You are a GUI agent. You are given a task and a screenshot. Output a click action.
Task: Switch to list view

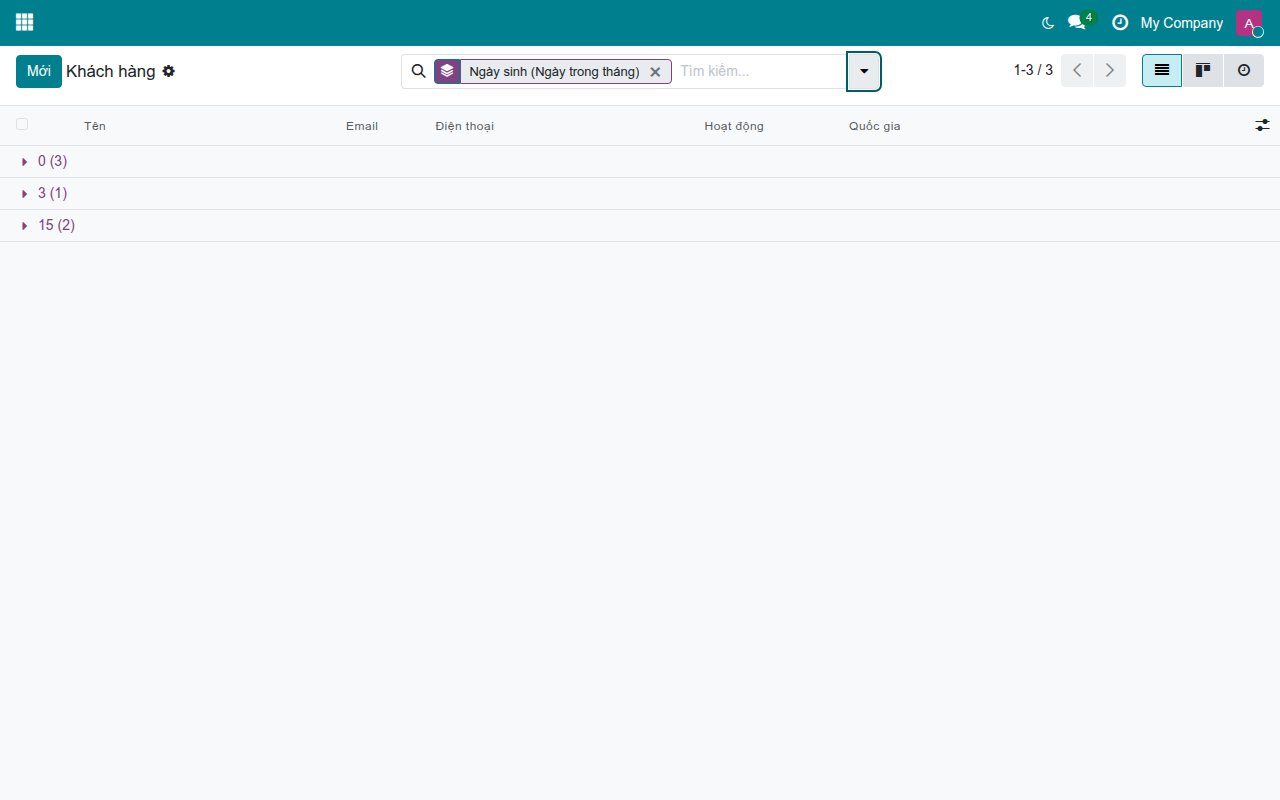(x=1162, y=71)
